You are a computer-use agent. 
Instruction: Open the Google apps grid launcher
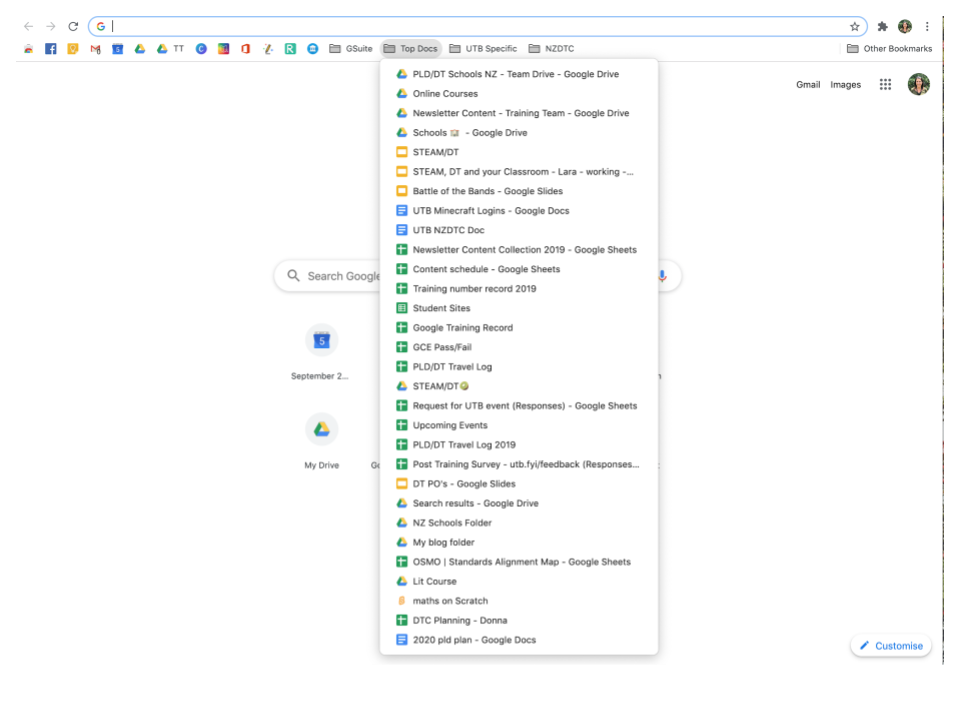(x=885, y=84)
